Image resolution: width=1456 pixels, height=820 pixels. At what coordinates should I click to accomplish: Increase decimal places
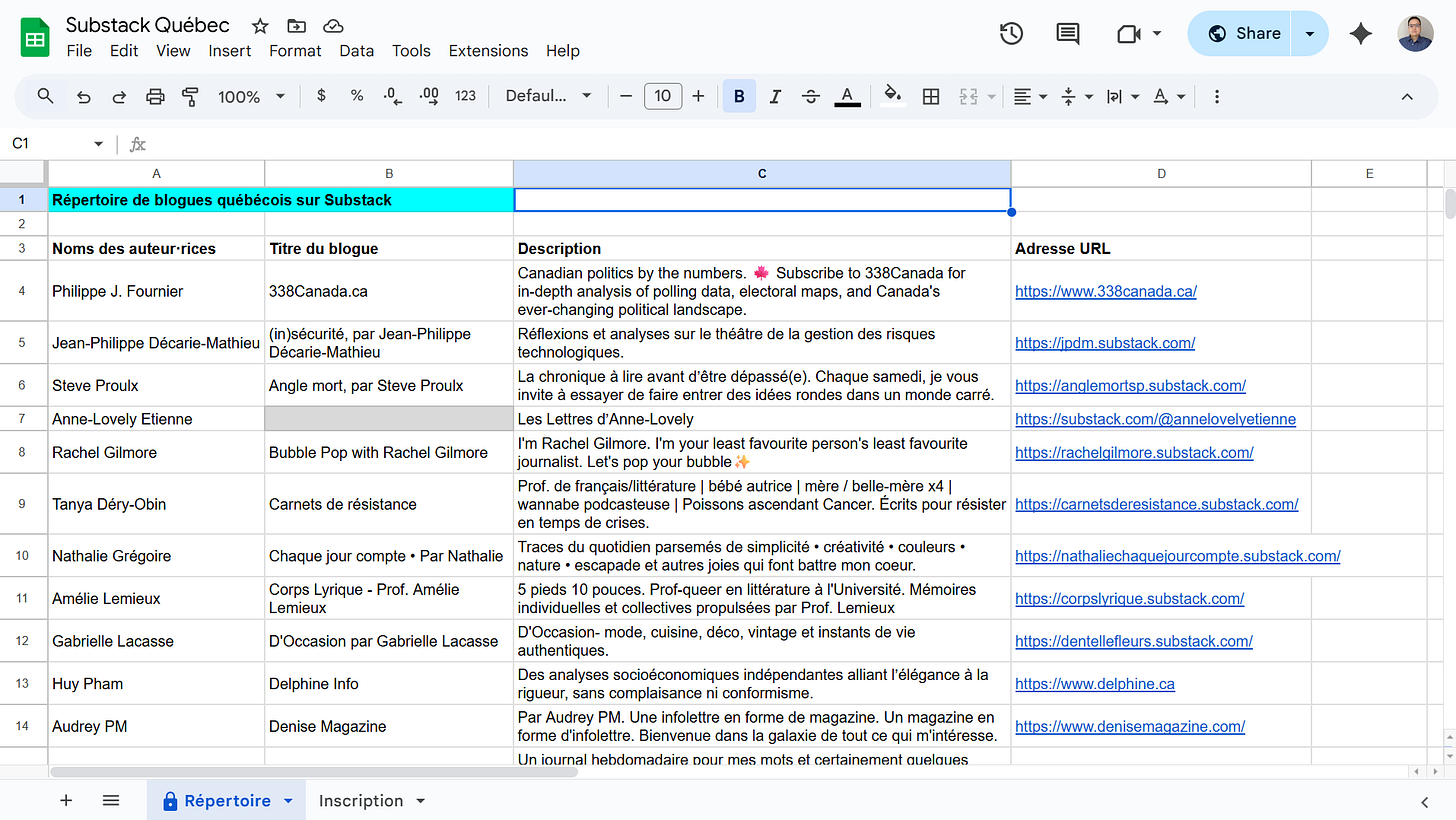[429, 96]
